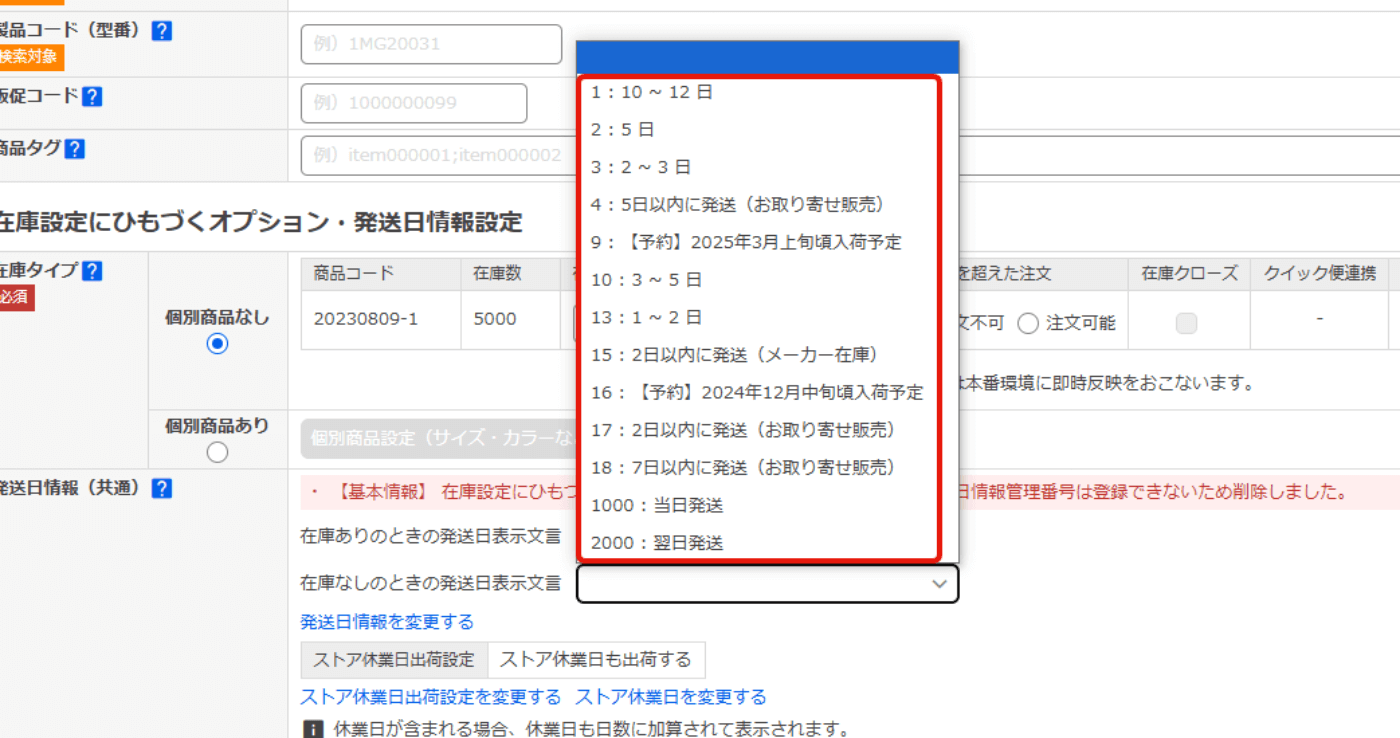Screen dimensions: 1400x738
Task: Click the 在庫クローズ column header
Action: tap(1190, 274)
